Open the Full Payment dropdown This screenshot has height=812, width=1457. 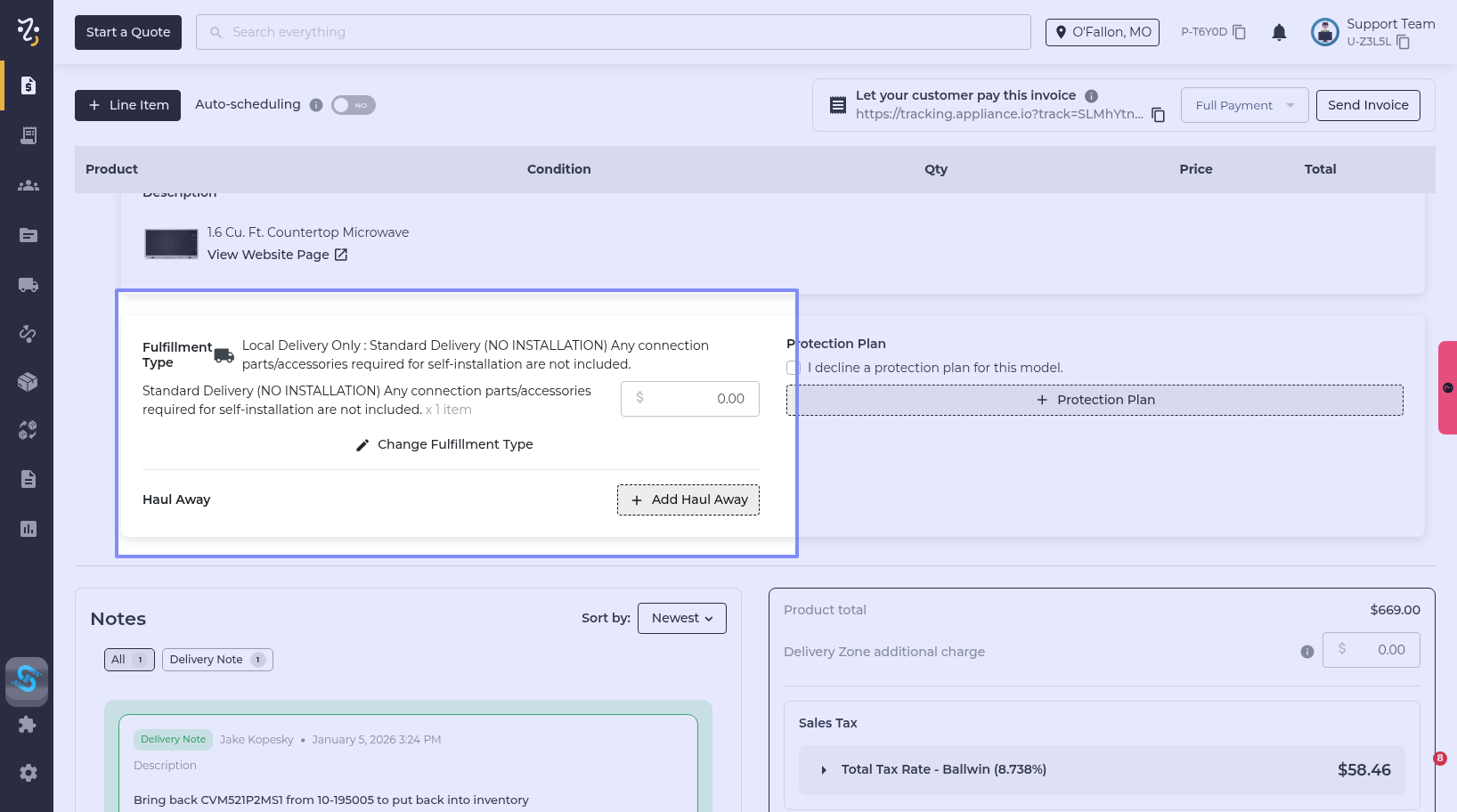click(x=1244, y=105)
